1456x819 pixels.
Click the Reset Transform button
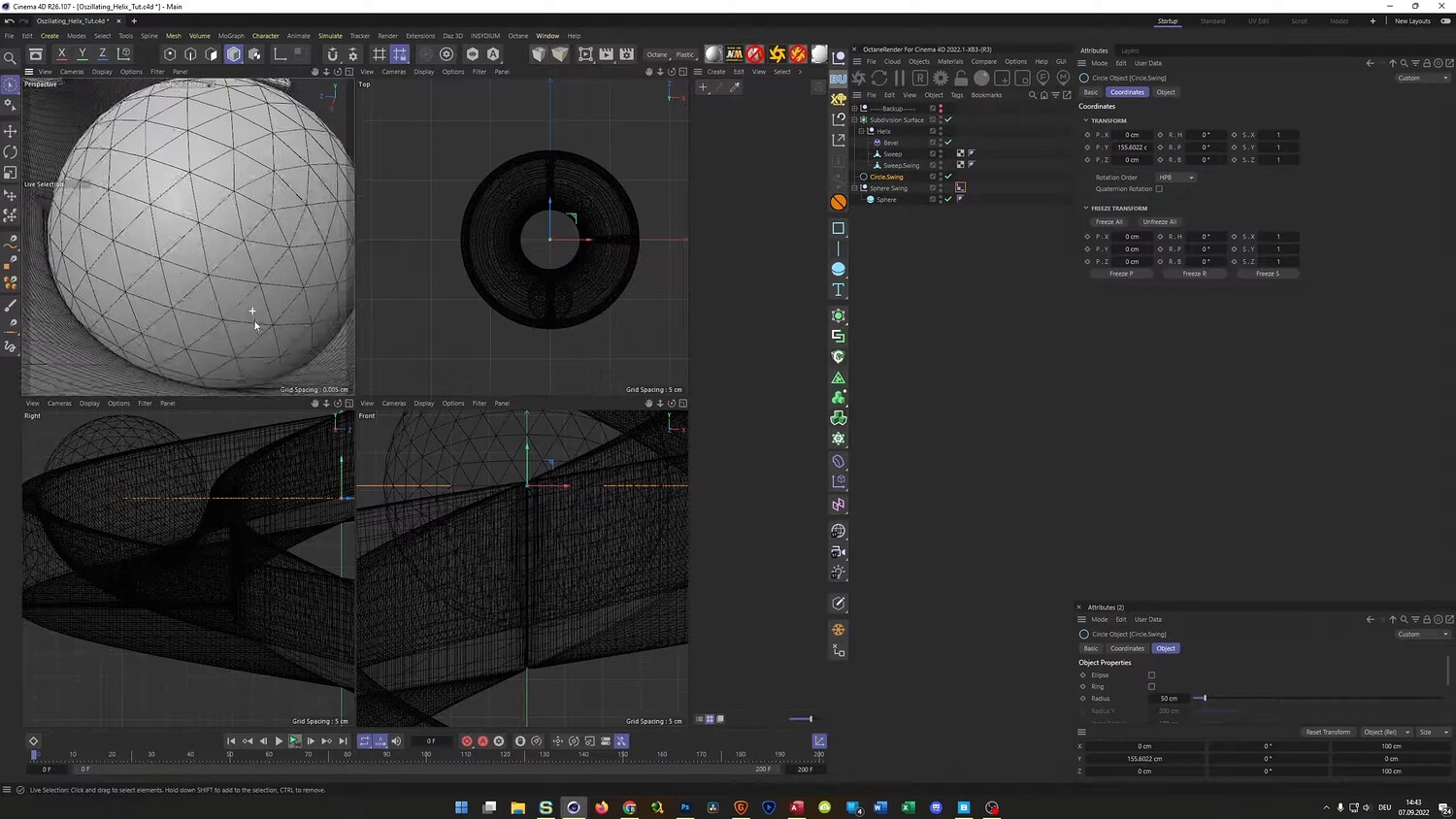[1327, 732]
